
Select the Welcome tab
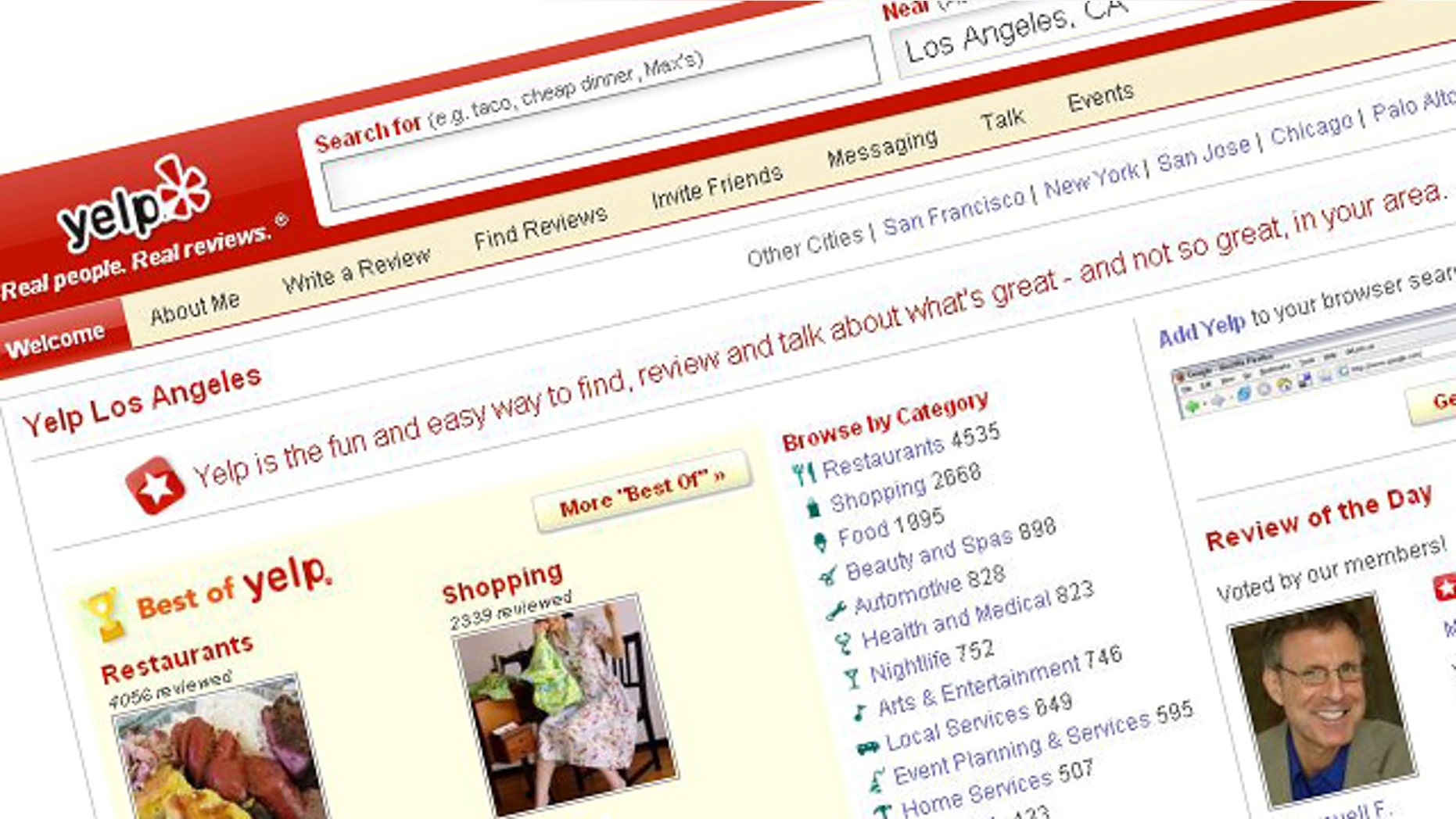click(55, 342)
